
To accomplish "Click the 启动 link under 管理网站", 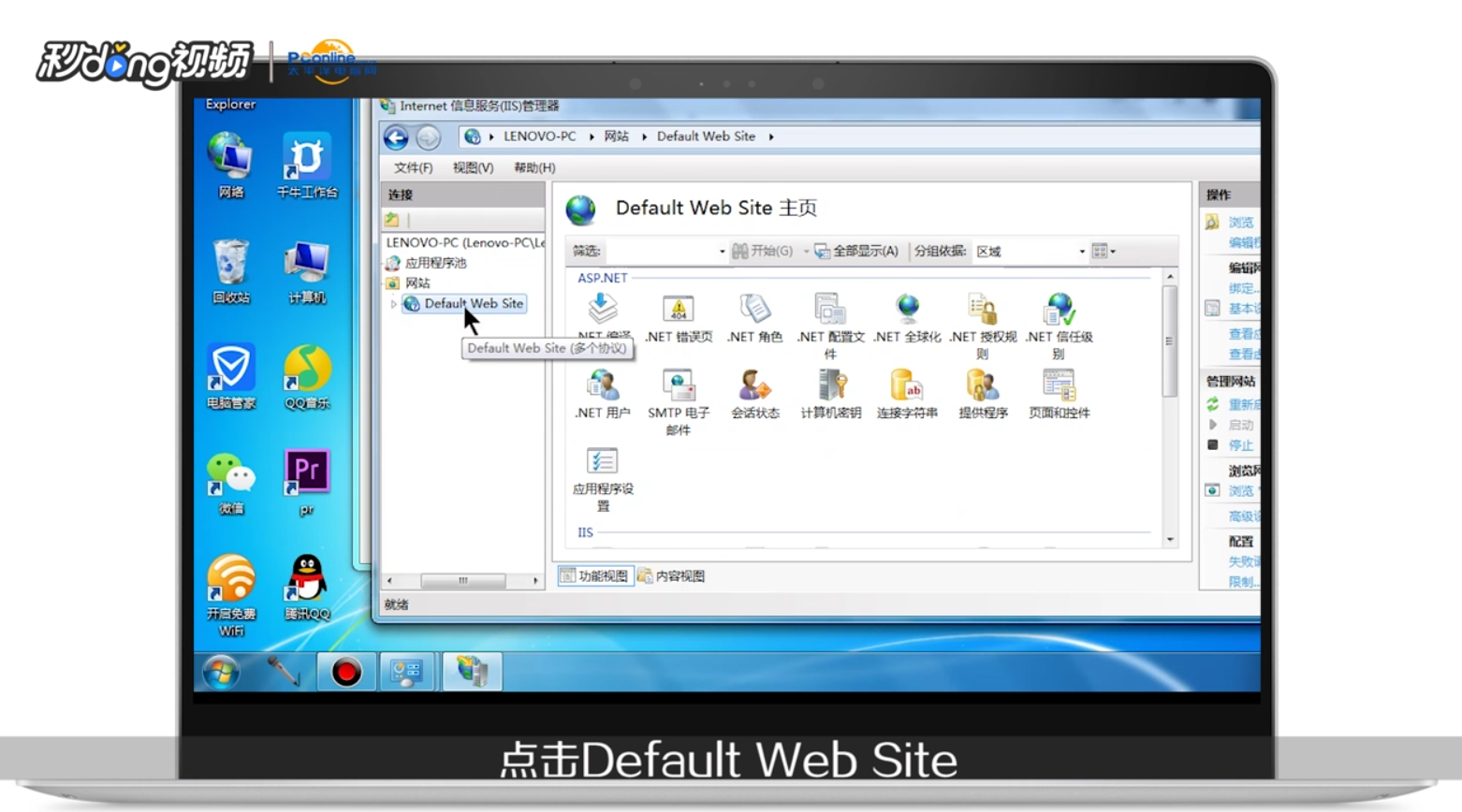I will [x=1241, y=425].
